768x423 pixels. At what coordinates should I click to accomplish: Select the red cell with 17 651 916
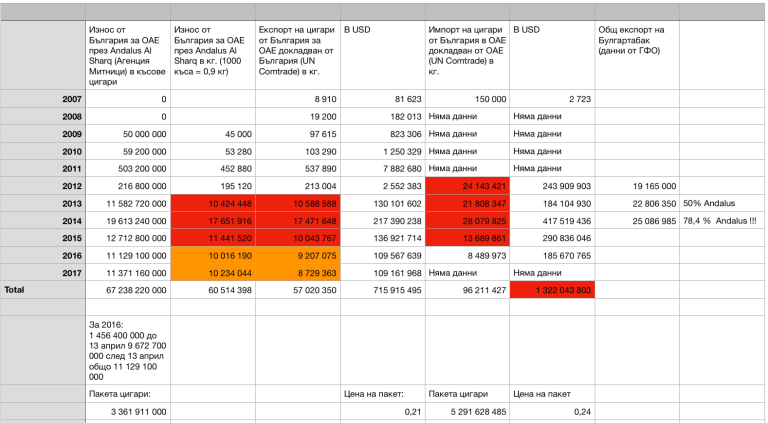(x=211, y=219)
